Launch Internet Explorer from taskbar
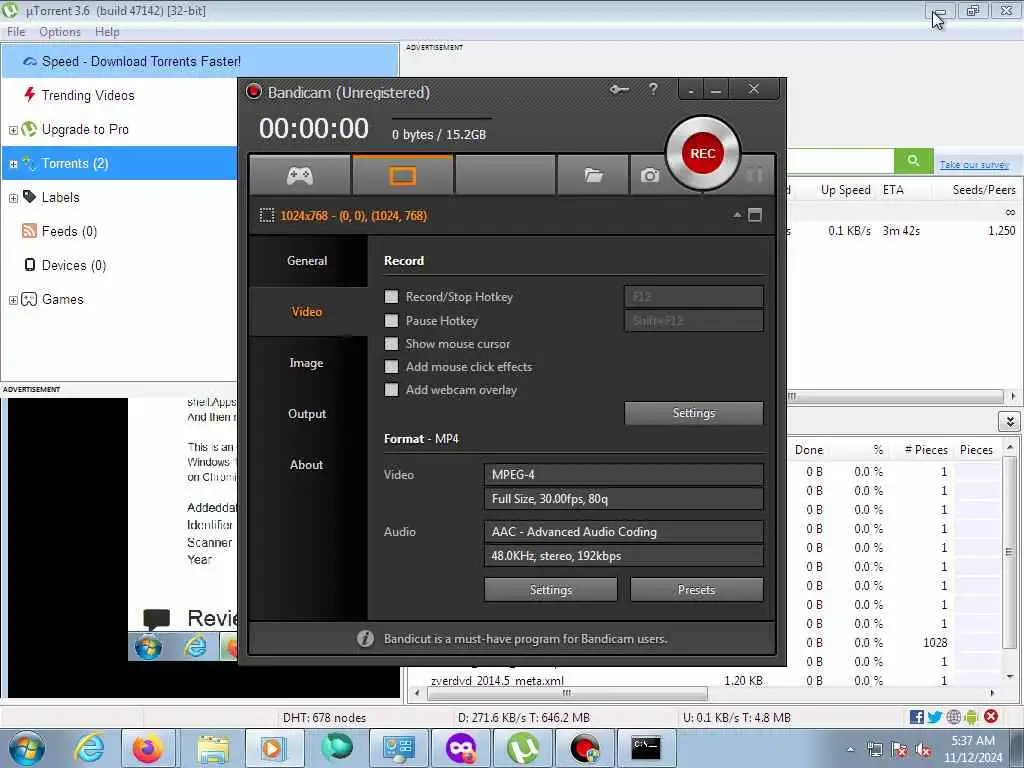Image resolution: width=1024 pixels, height=768 pixels. 89,748
